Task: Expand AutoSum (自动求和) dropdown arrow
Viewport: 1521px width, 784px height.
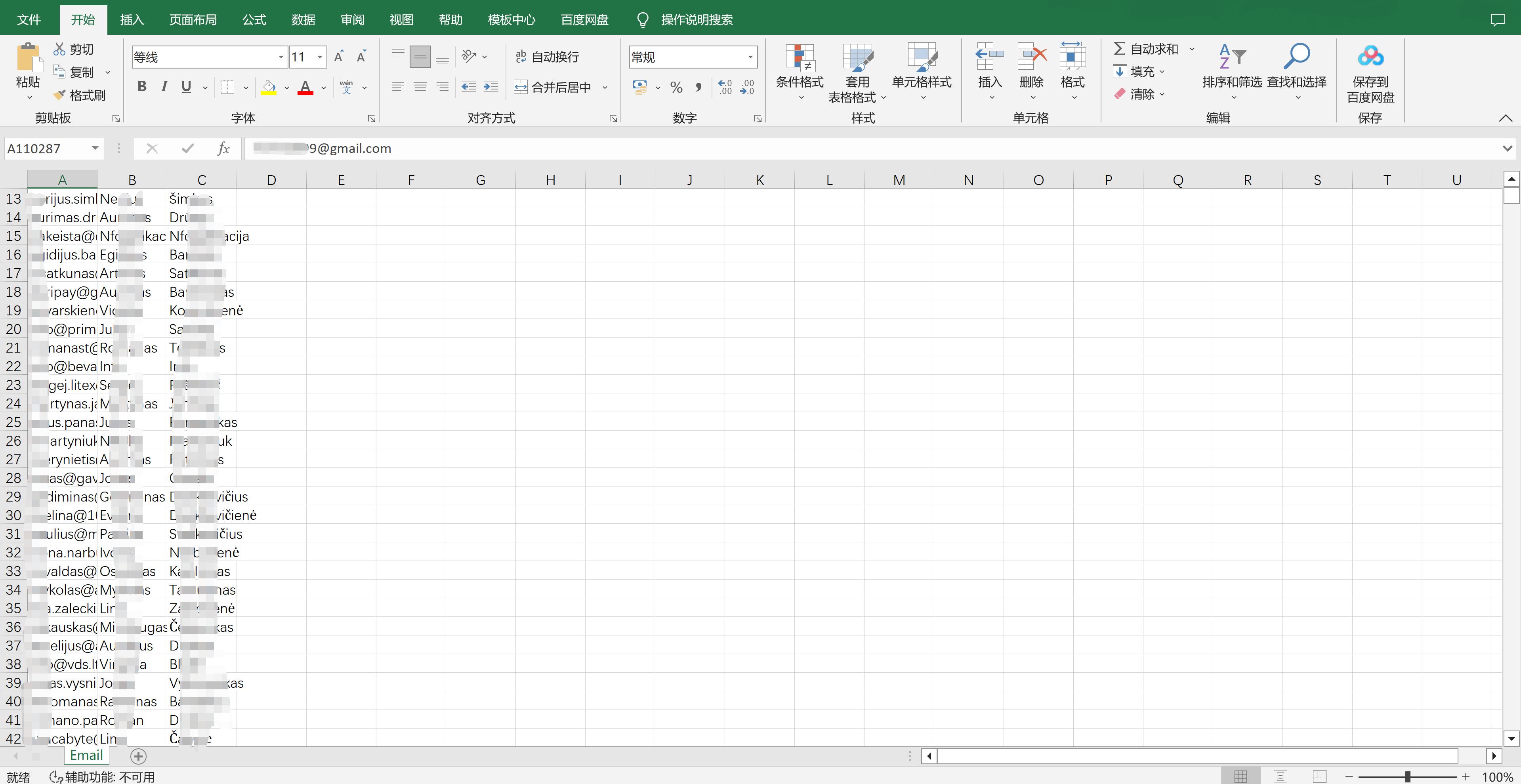Action: click(x=1191, y=49)
